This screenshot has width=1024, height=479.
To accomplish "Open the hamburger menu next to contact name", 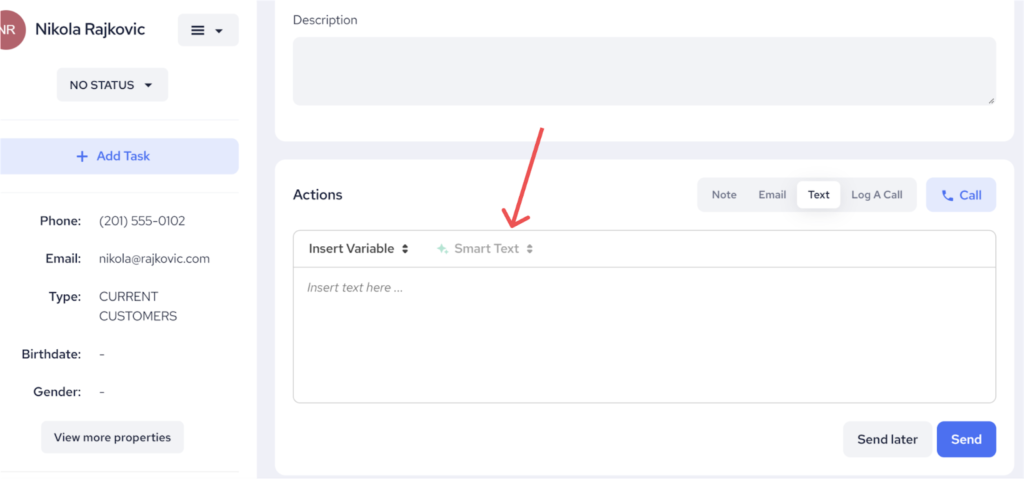I will [207, 31].
